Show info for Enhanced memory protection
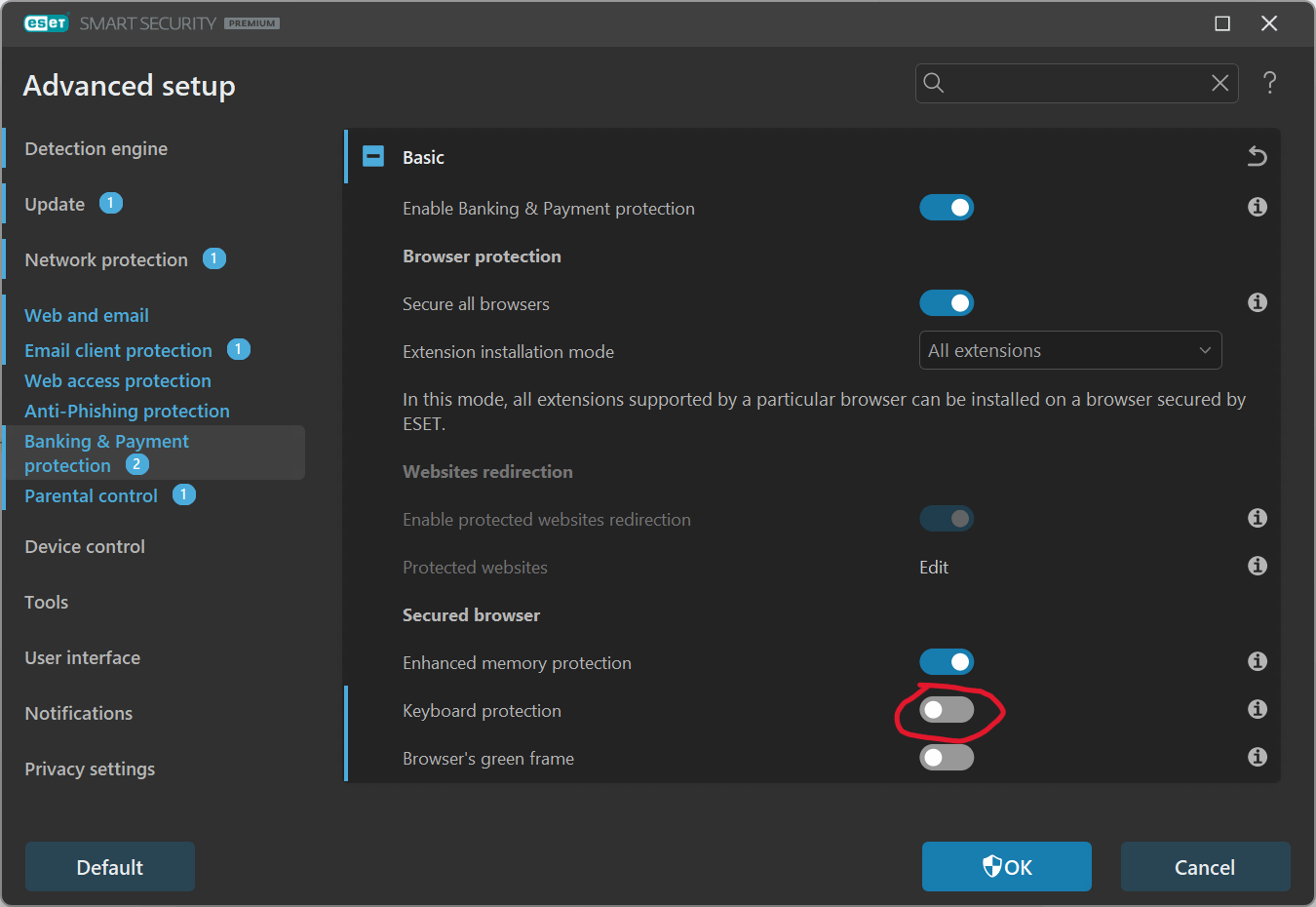Image resolution: width=1316 pixels, height=907 pixels. (x=1258, y=661)
